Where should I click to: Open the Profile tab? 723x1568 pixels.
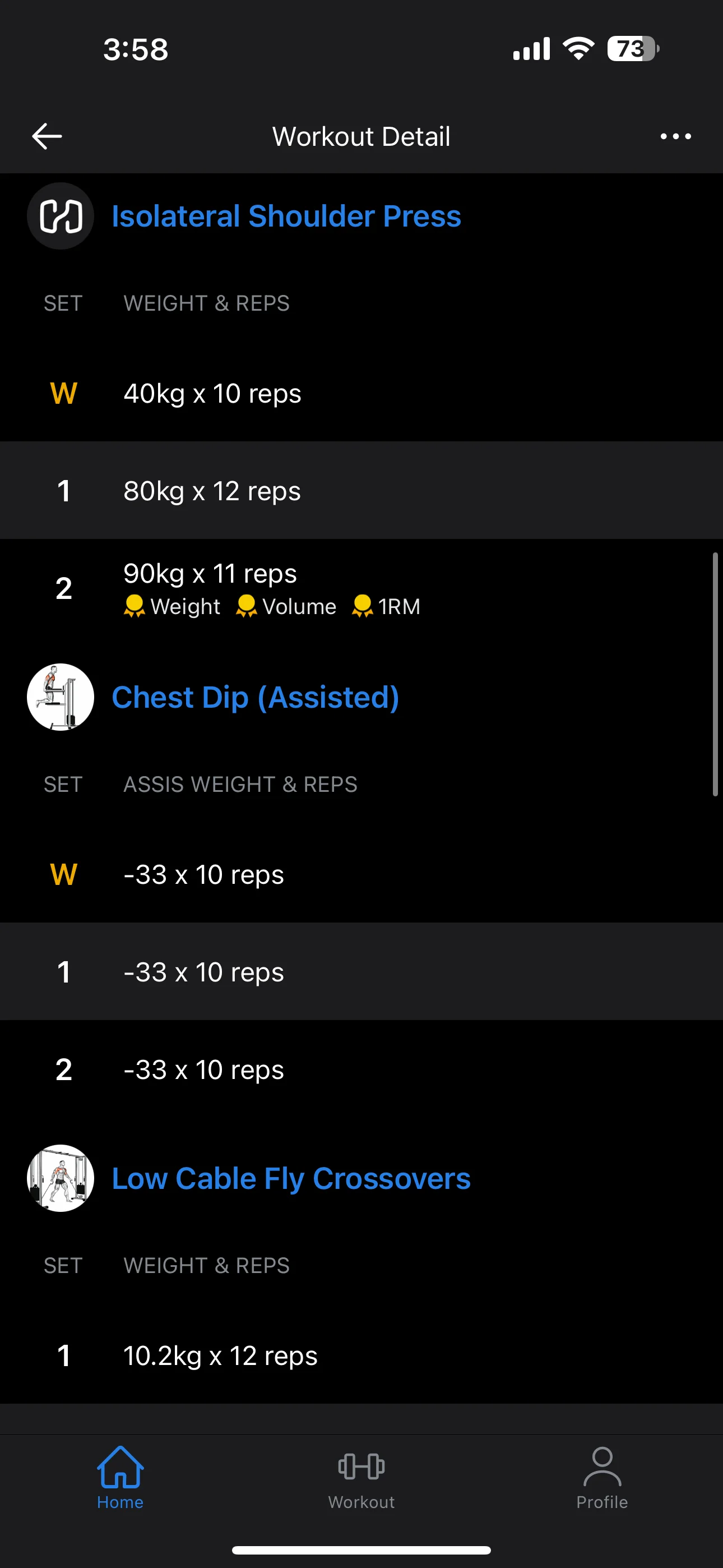(602, 1477)
